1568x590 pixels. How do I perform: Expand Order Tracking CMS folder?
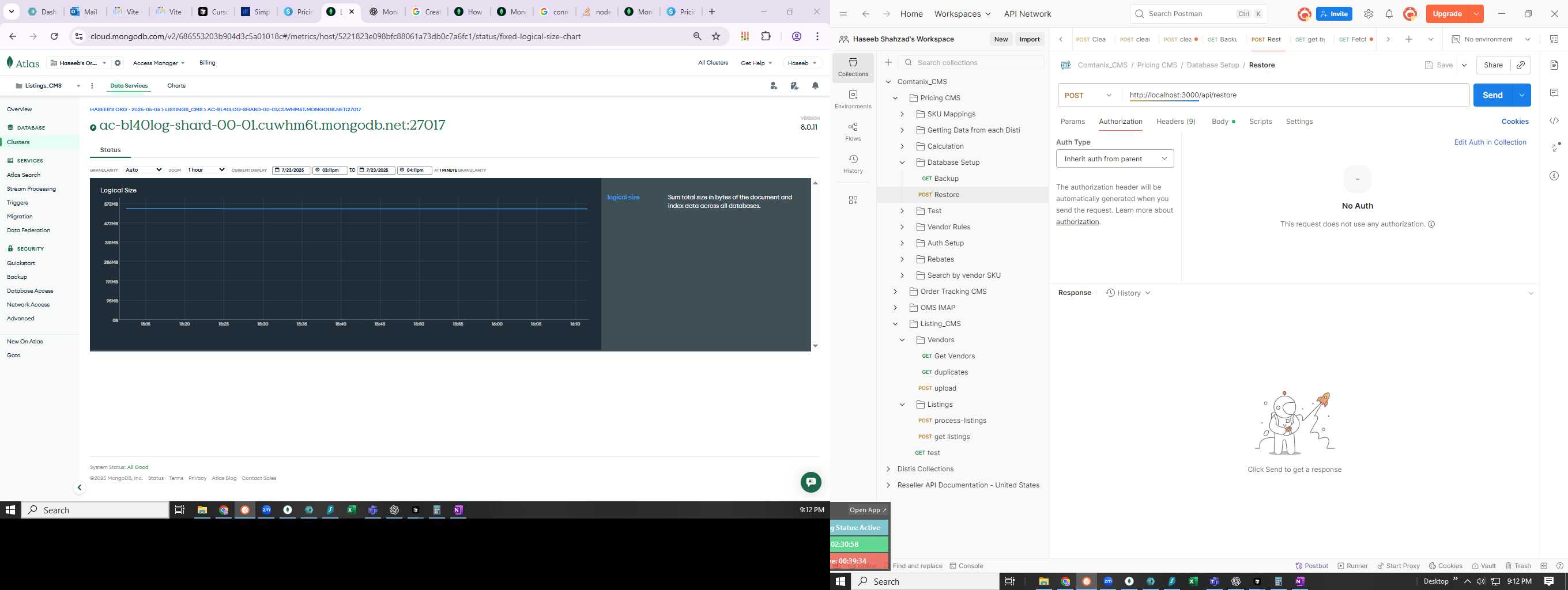click(x=895, y=292)
